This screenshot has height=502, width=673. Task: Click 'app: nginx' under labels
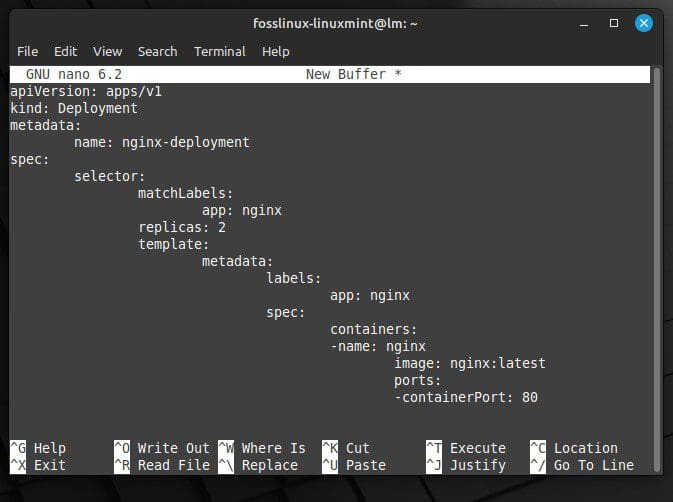click(370, 295)
